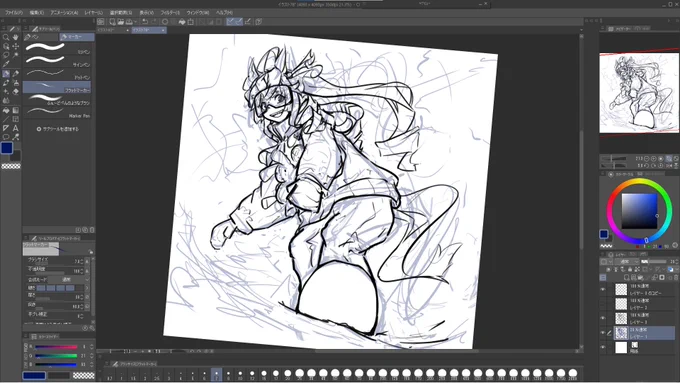This screenshot has height=383, width=680.
Task: Adjust the R value stepper in color slider
Action: [x=92, y=347]
